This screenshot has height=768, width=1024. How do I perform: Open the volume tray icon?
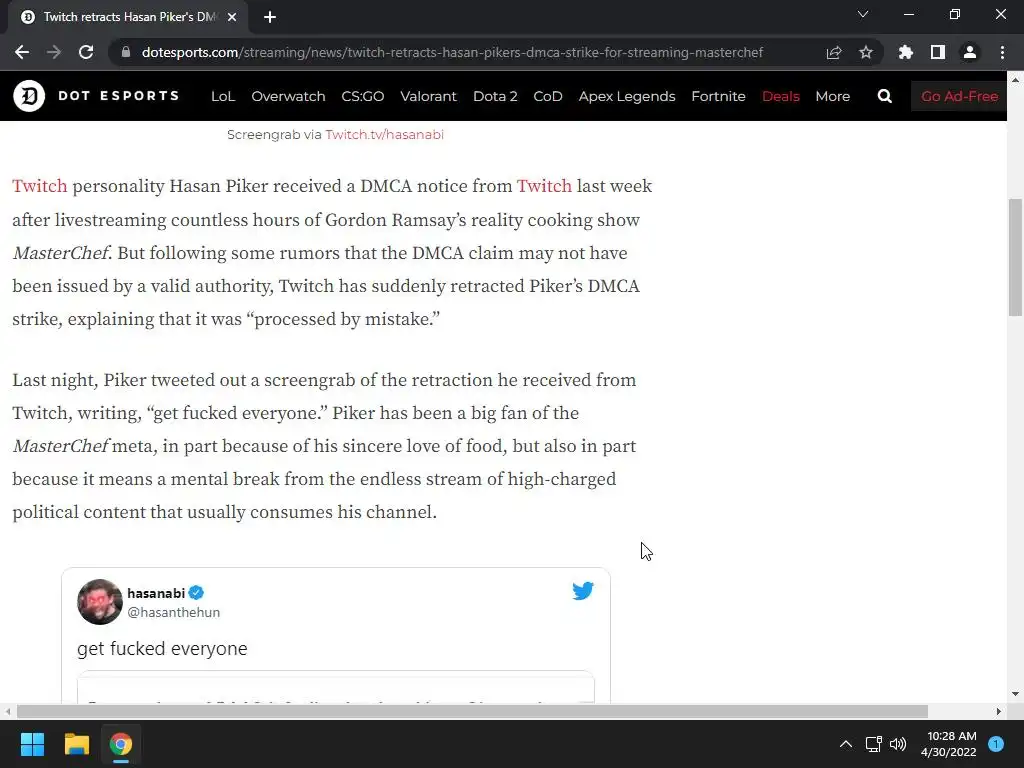[898, 744]
